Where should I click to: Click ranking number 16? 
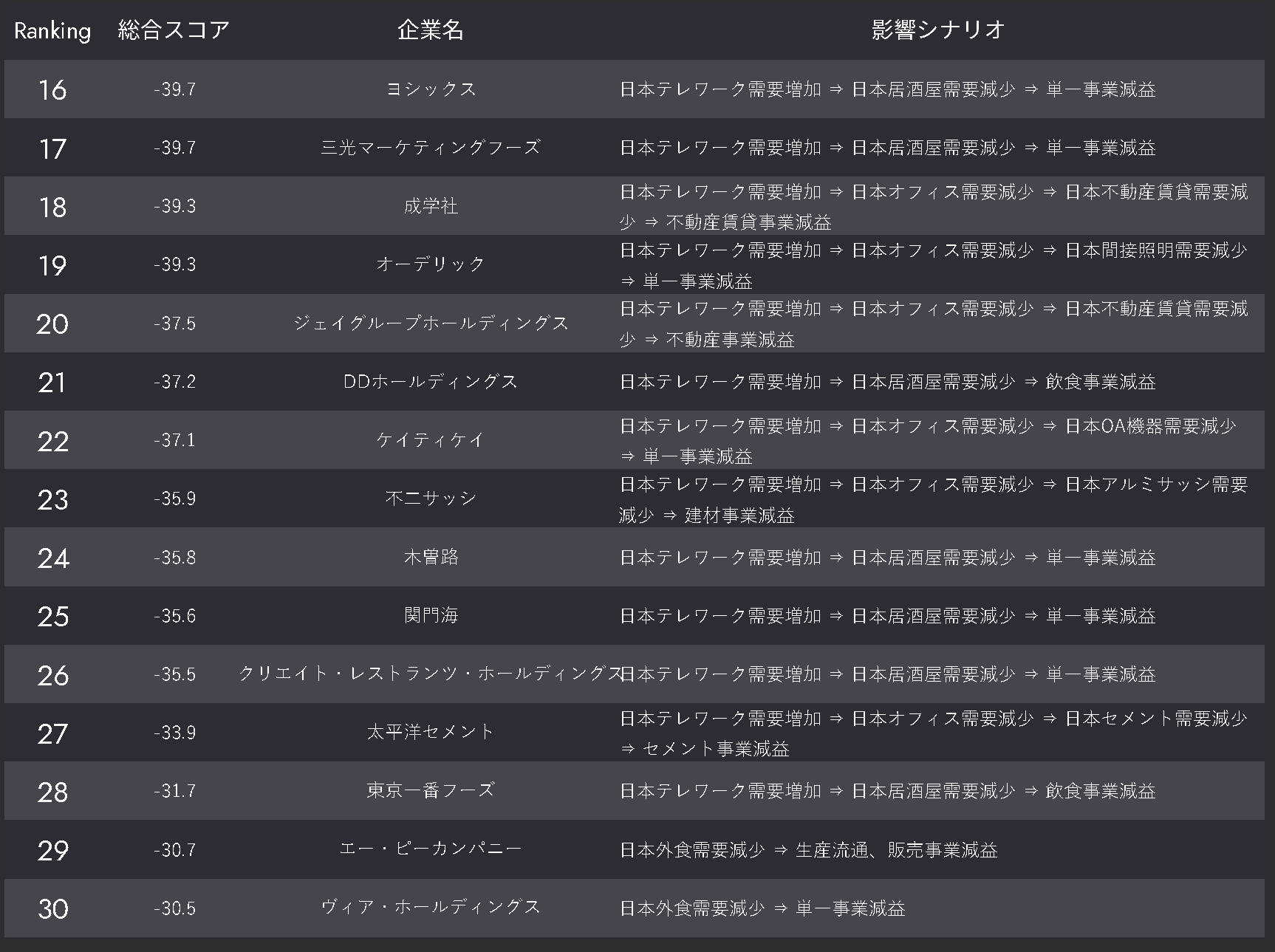coord(52,90)
